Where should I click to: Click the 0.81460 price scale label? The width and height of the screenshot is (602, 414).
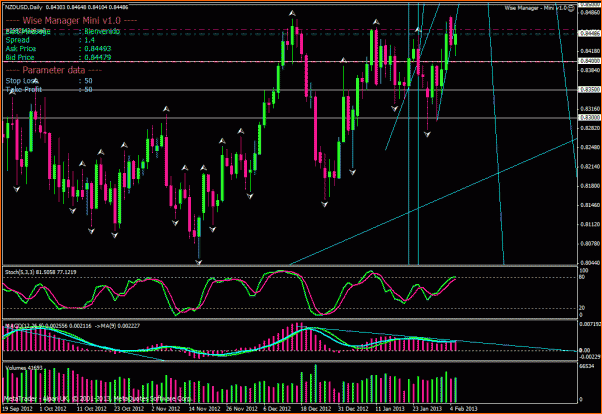tap(590, 205)
